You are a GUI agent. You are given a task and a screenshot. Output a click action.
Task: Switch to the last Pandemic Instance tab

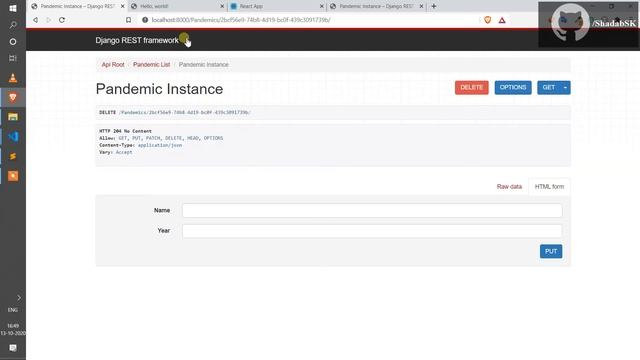coord(376,6)
